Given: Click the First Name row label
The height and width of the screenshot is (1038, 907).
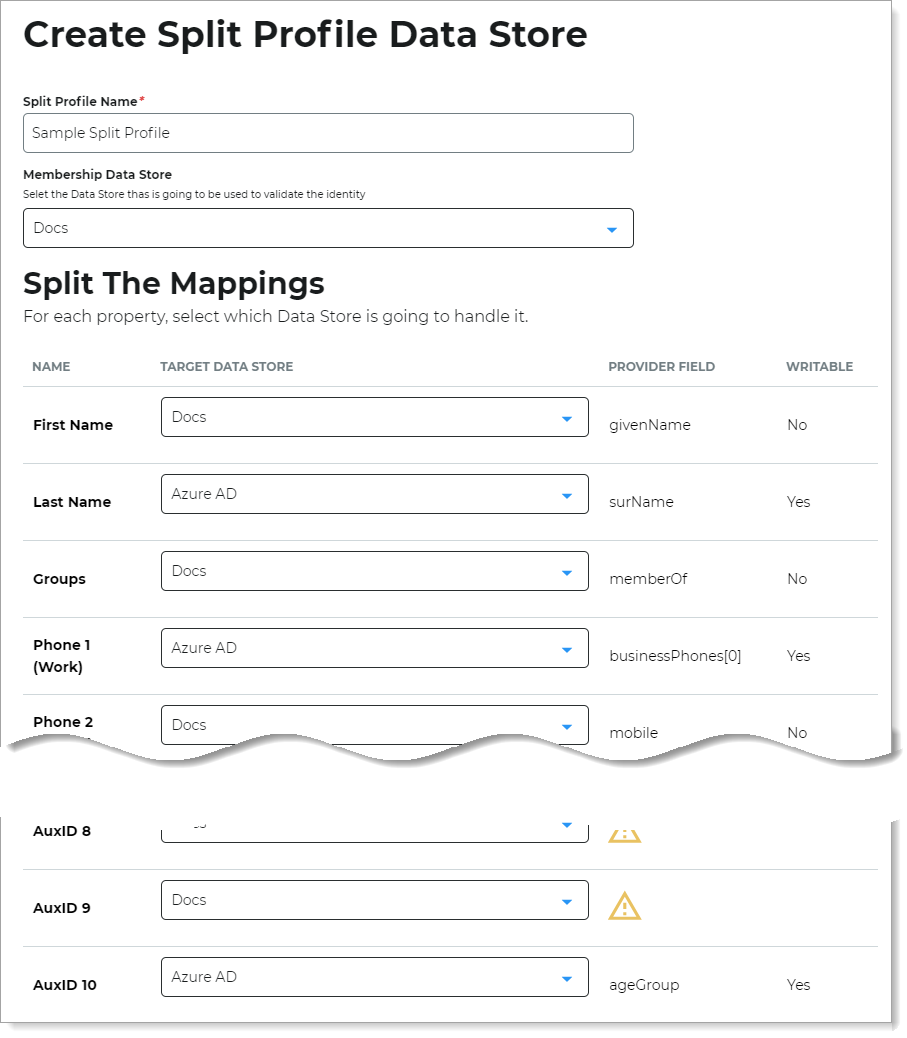Looking at the screenshot, I should point(73,425).
